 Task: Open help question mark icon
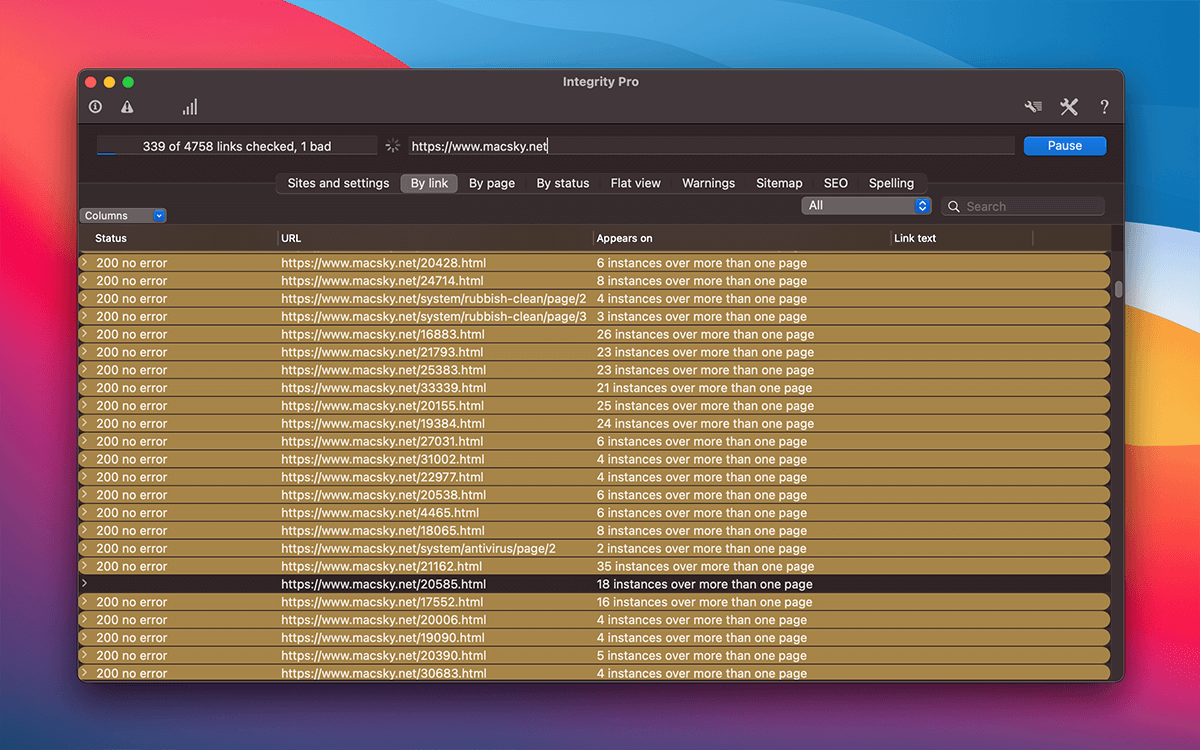pyautogui.click(x=1104, y=107)
